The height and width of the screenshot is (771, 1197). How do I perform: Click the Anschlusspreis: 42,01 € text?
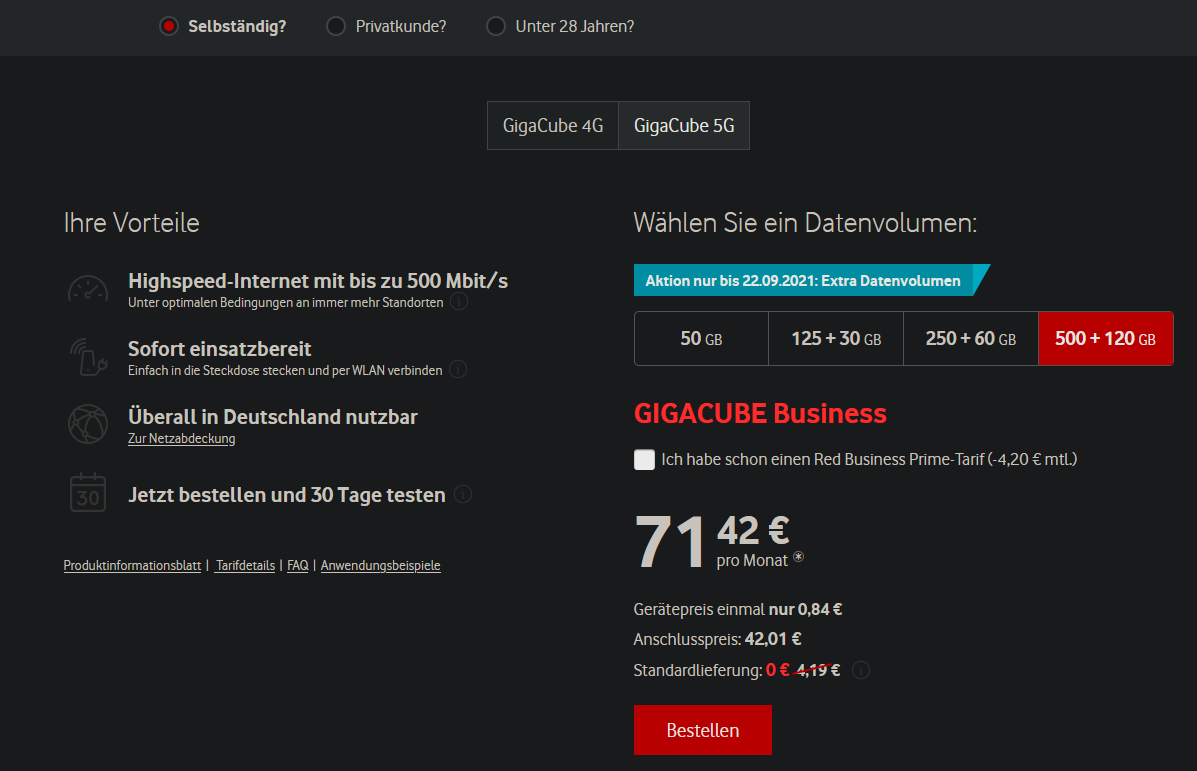(718, 639)
